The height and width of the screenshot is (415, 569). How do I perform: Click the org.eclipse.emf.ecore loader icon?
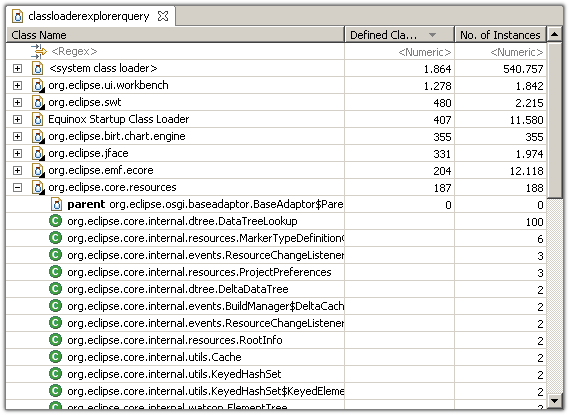coord(38,170)
